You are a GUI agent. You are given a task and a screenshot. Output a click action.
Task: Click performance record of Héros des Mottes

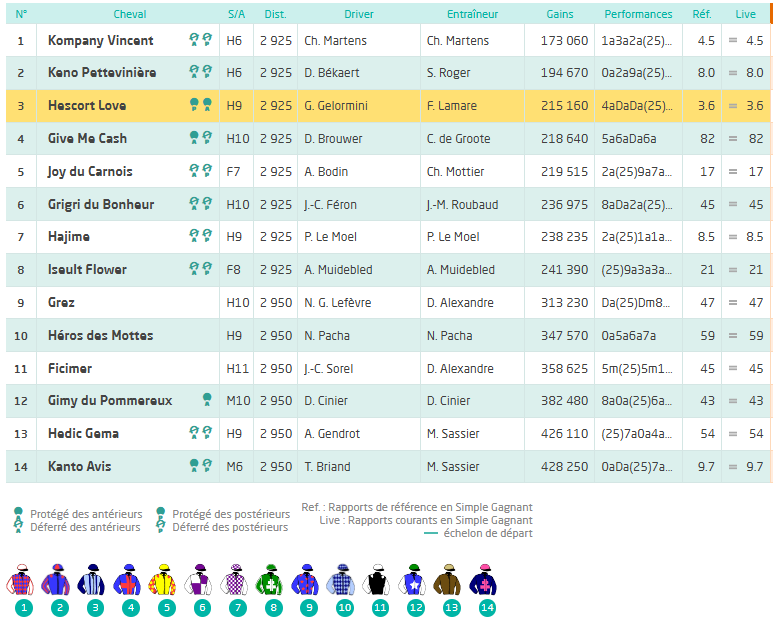coord(629,336)
